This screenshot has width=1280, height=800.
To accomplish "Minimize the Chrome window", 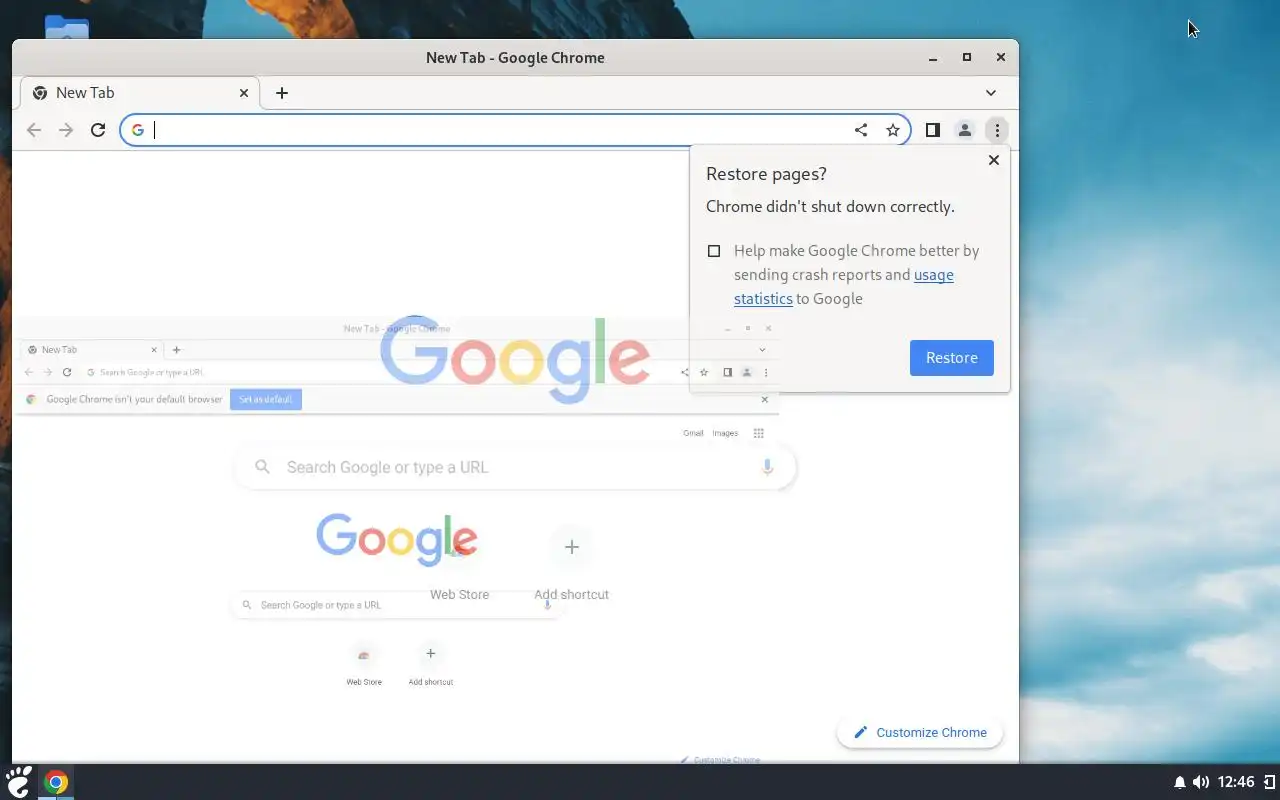I will point(933,58).
